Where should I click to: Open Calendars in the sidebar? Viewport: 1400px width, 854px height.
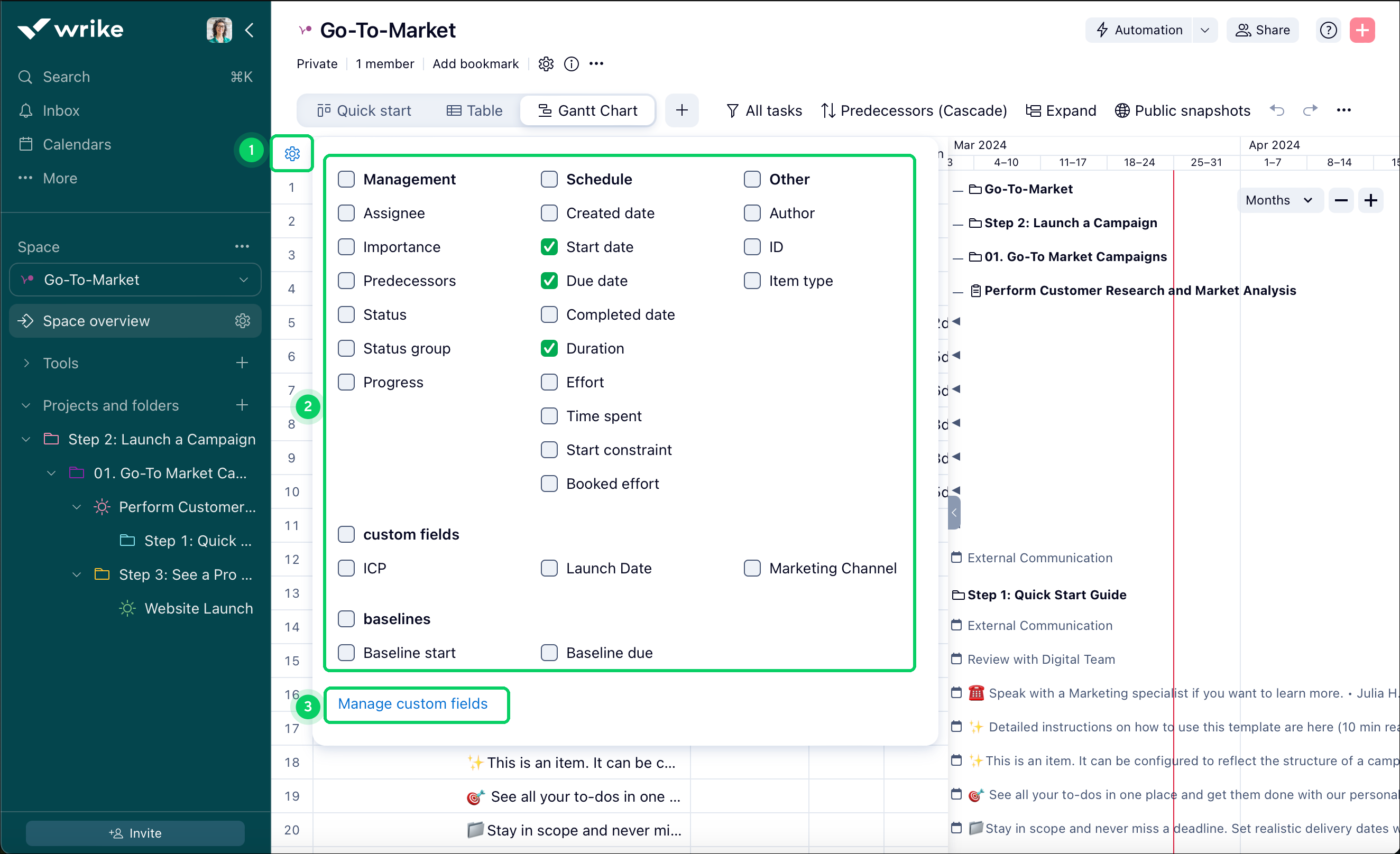pyautogui.click(x=77, y=144)
